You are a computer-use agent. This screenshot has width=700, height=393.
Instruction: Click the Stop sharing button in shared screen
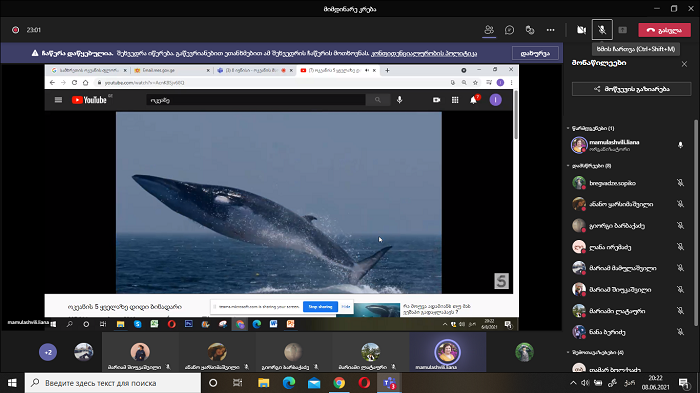[320, 307]
